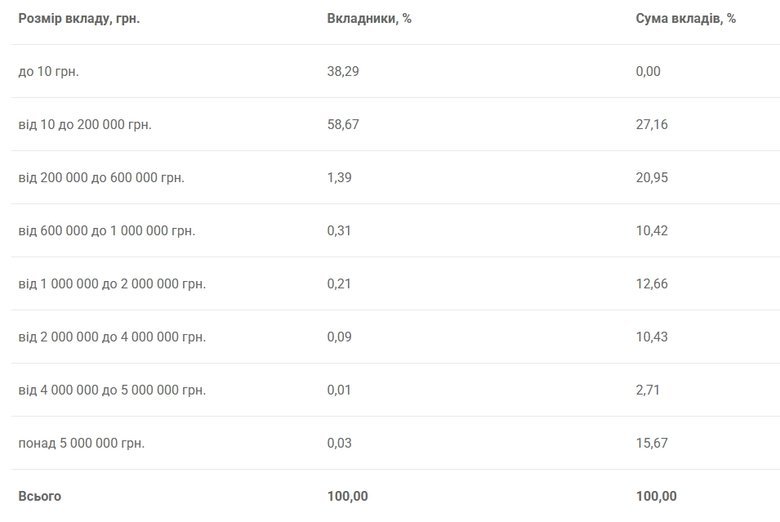Select 'від 2 000 000 до 4 000 000 грн.' row
Image resolution: width=780 pixels, height=522 pixels.
pyautogui.click(x=112, y=337)
